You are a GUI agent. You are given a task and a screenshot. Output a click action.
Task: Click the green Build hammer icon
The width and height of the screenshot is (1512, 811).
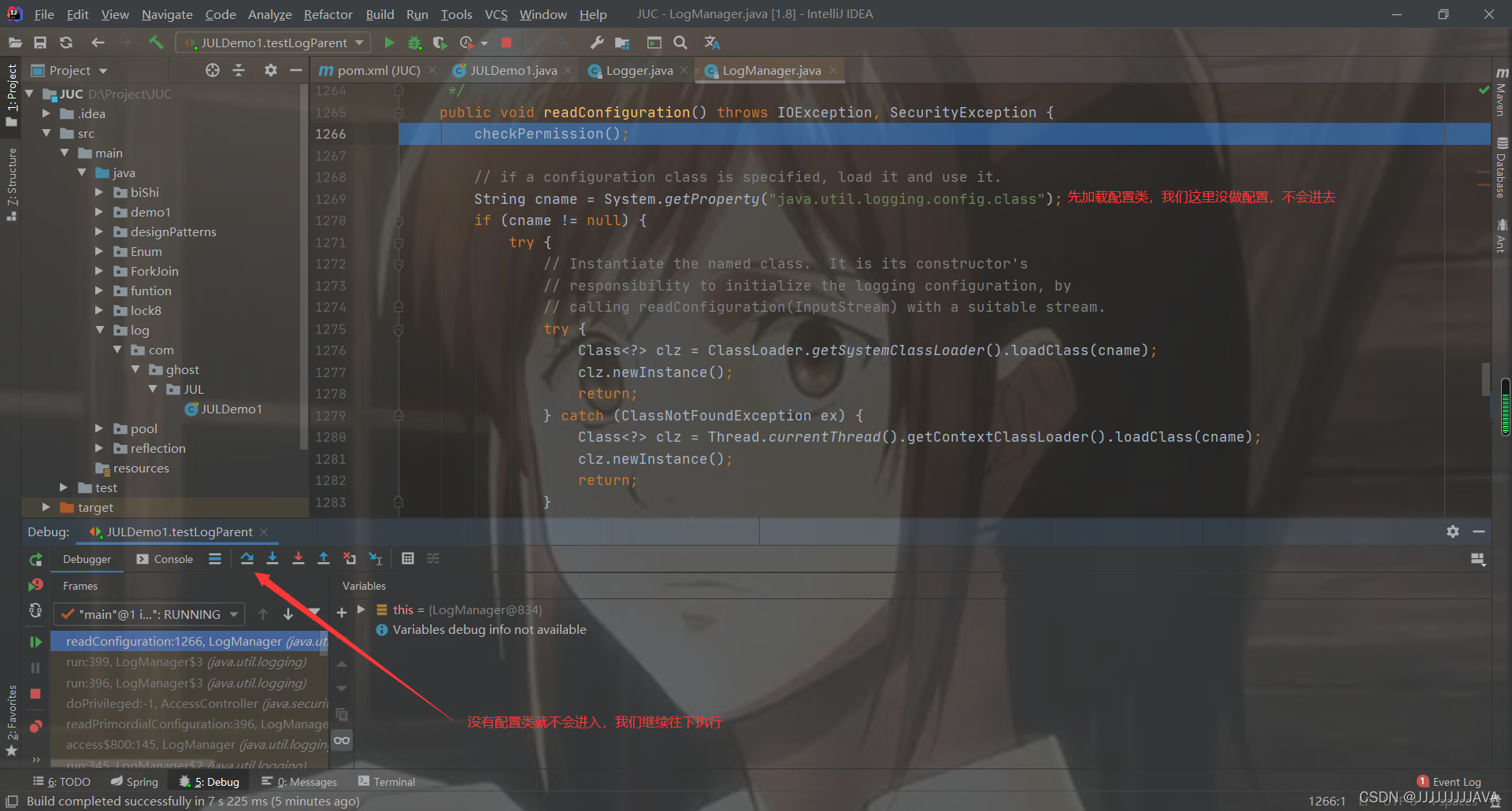(156, 43)
